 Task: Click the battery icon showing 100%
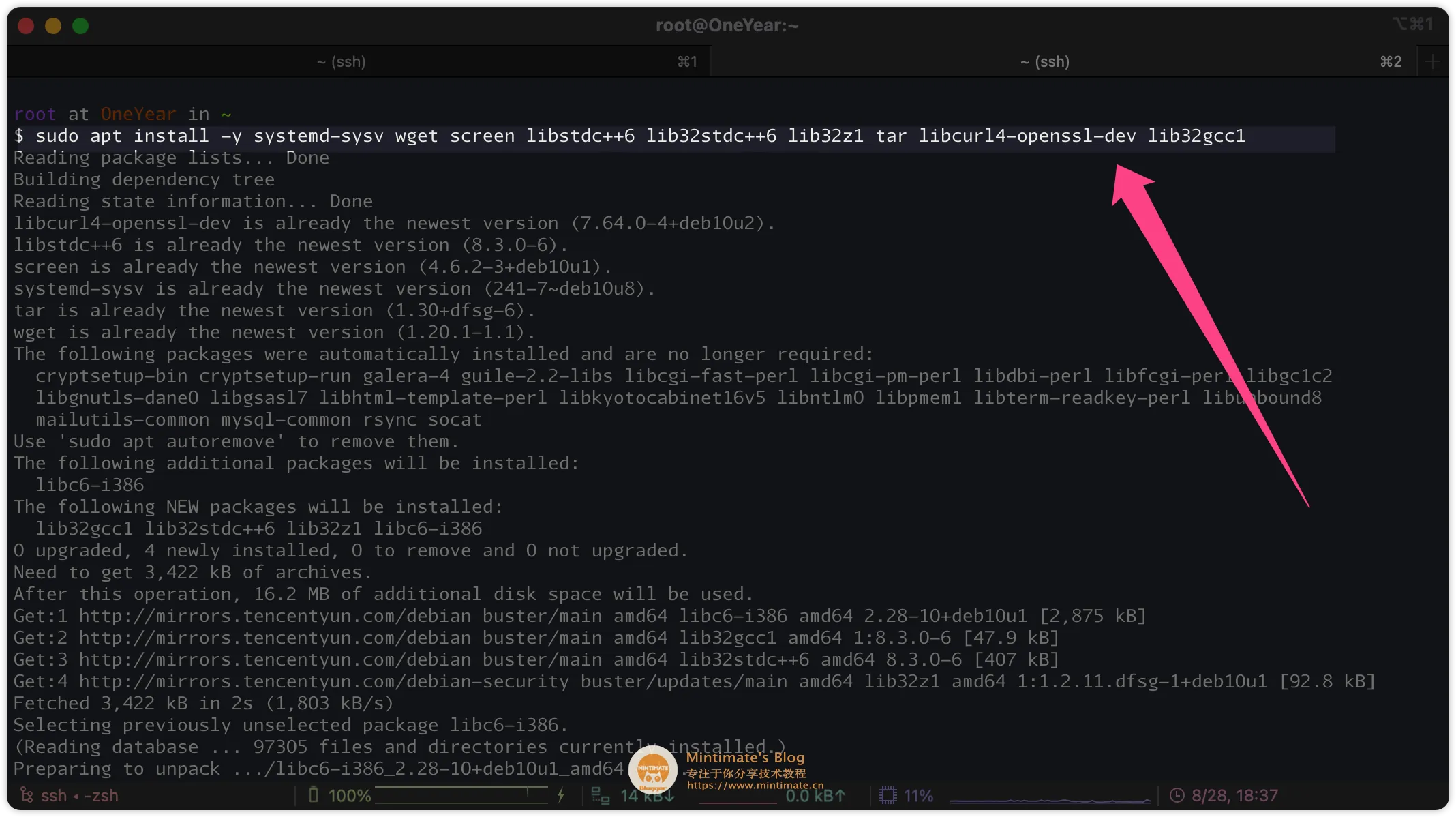pyautogui.click(x=314, y=795)
